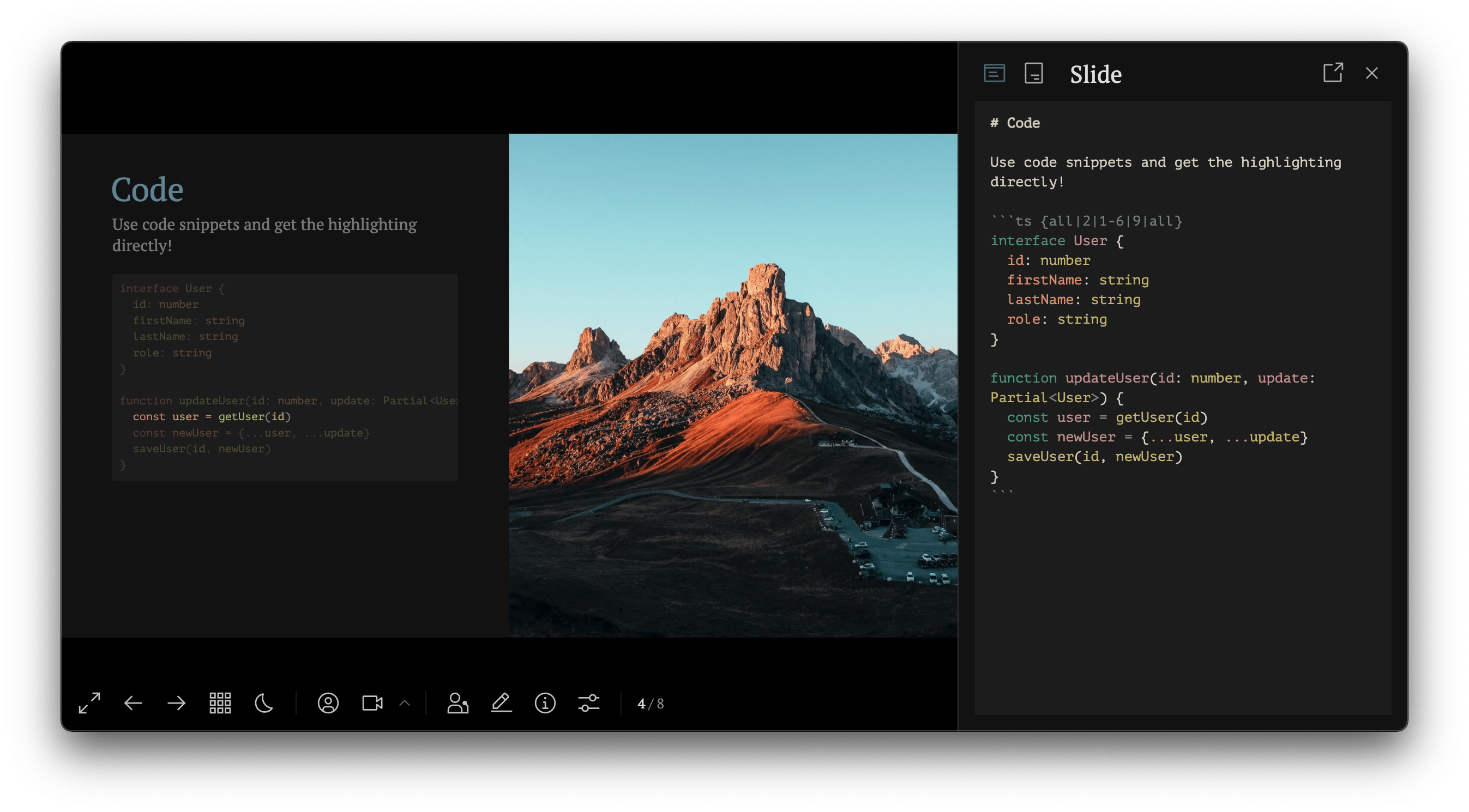1469x812 pixels.
Task: Switch editor to the notes tab
Action: [1033, 74]
